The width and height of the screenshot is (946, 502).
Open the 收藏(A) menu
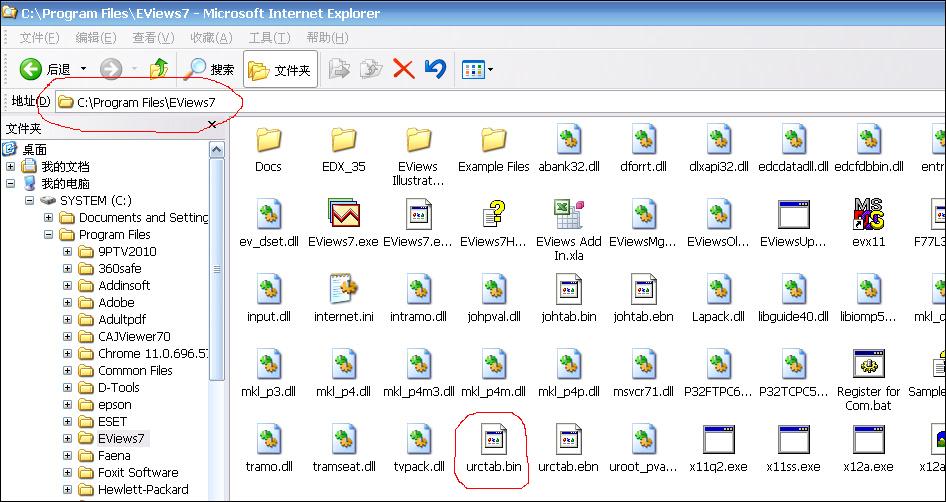(211, 38)
